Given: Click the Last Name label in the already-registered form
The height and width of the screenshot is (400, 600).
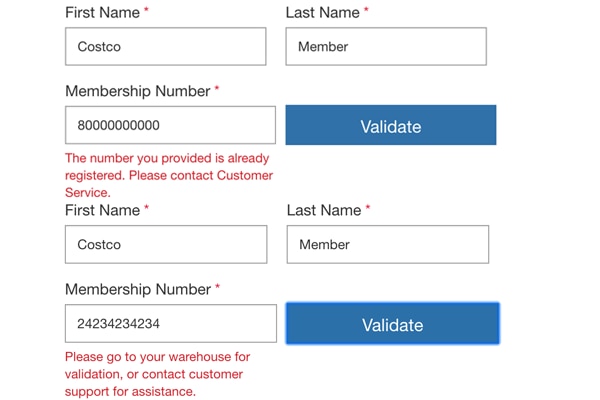Looking at the screenshot, I should click(x=322, y=12).
